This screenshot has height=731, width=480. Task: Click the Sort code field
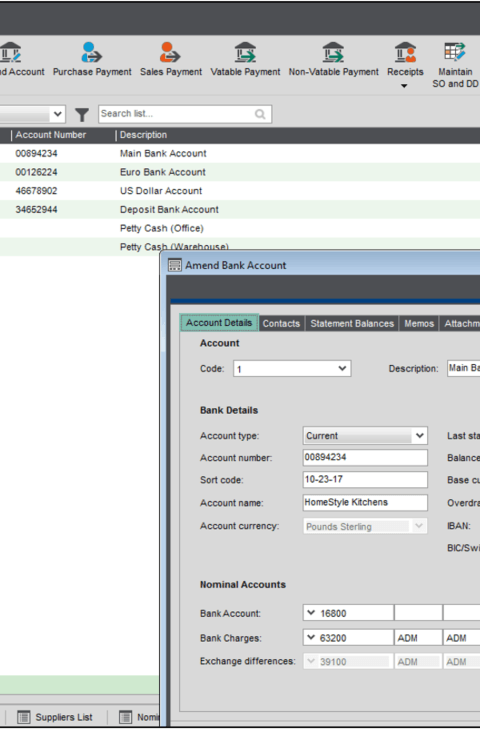point(365,480)
